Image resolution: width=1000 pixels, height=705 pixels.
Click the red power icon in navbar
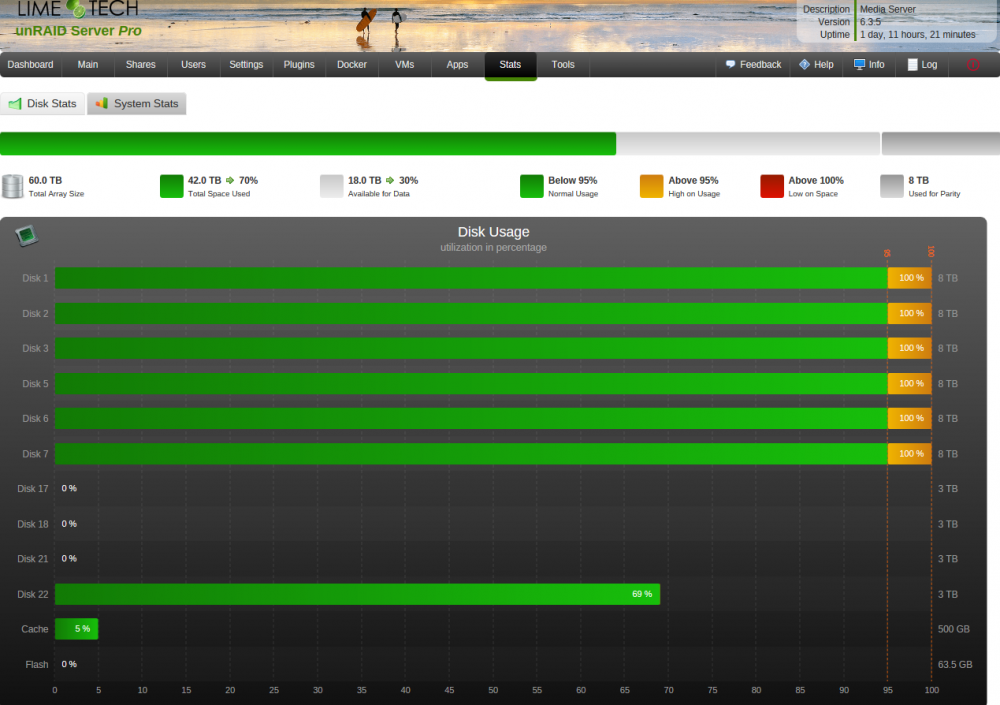coord(973,64)
